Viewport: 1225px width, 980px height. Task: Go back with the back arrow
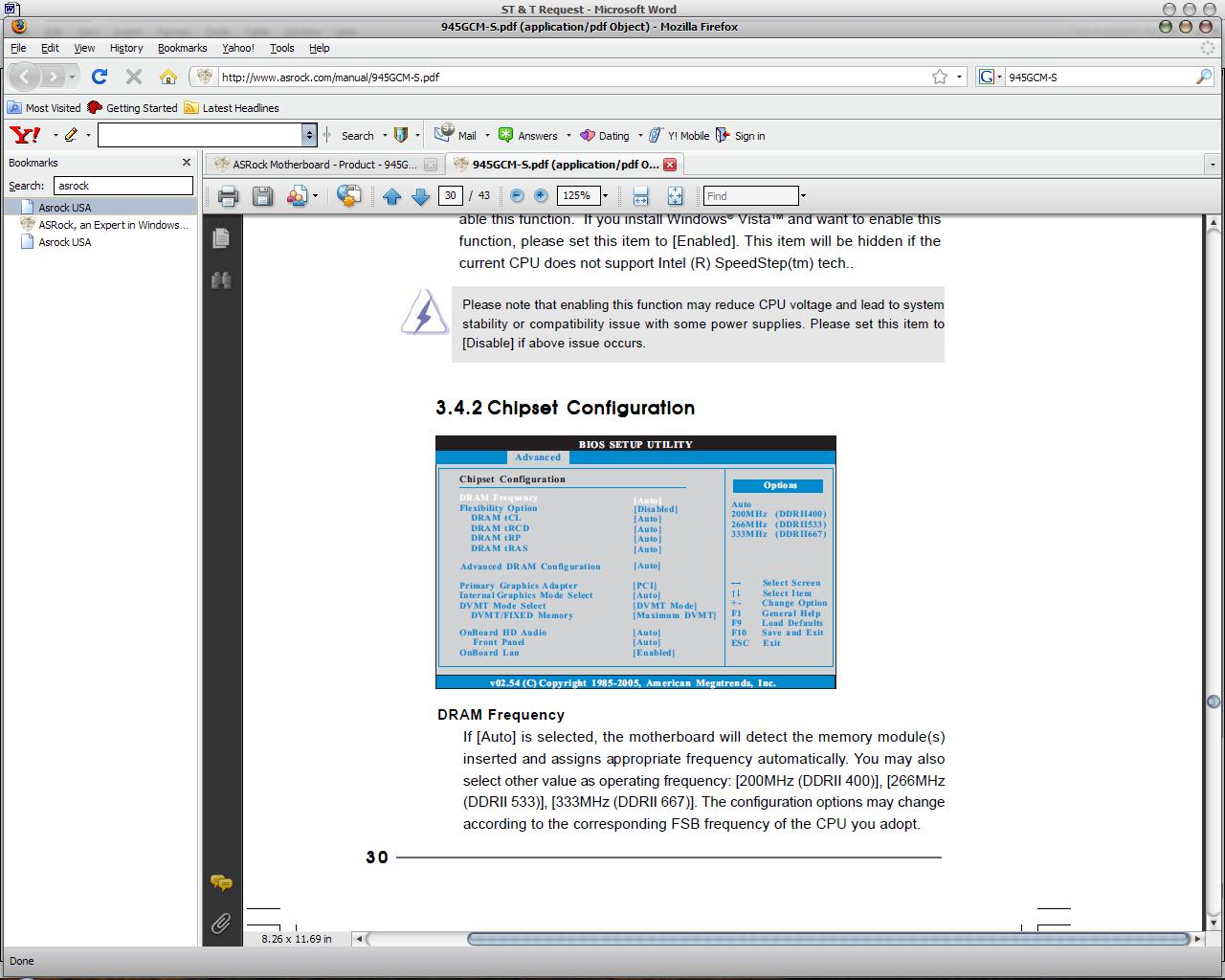click(24, 77)
